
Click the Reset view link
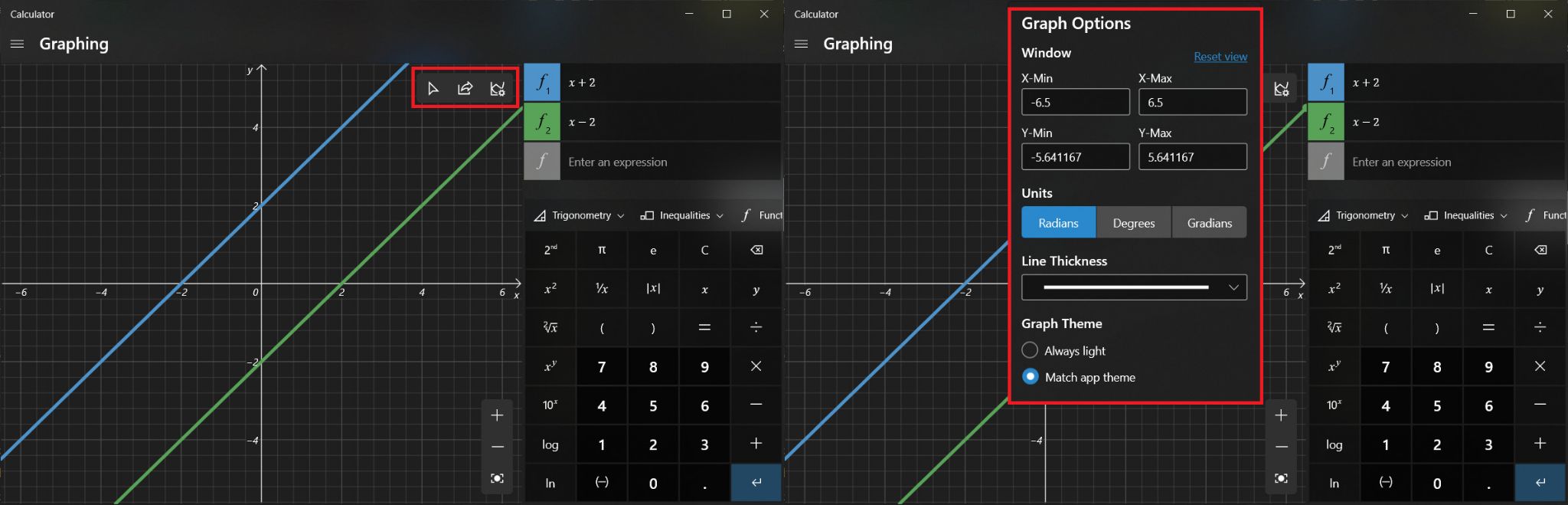pyautogui.click(x=1220, y=57)
